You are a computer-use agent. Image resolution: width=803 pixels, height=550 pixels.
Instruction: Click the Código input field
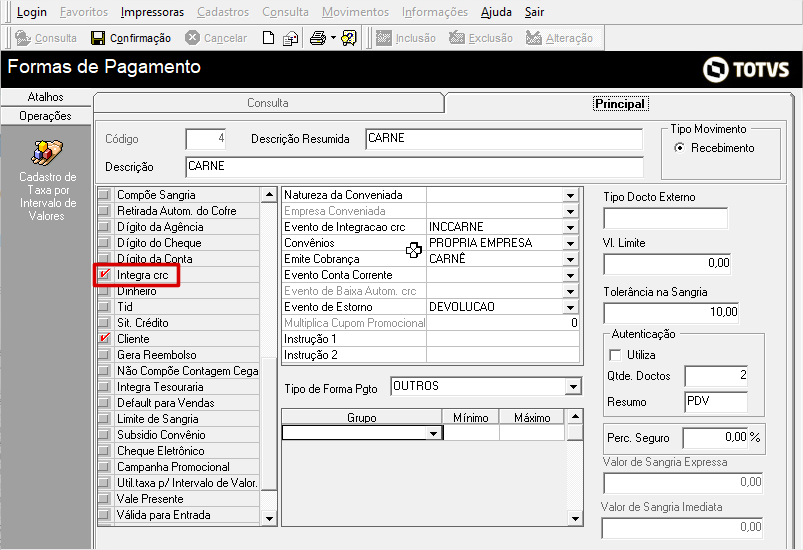[205, 139]
